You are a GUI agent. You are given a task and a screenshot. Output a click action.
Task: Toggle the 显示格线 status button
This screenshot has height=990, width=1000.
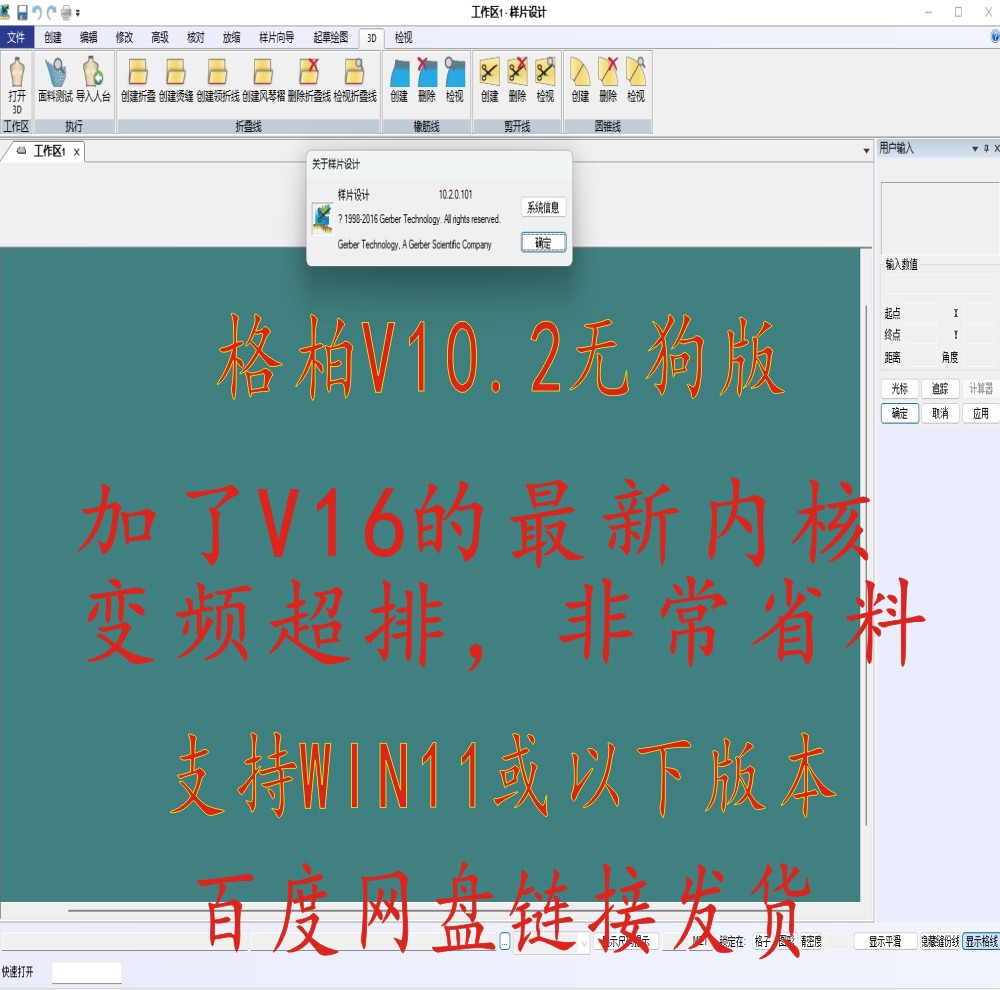coord(982,941)
